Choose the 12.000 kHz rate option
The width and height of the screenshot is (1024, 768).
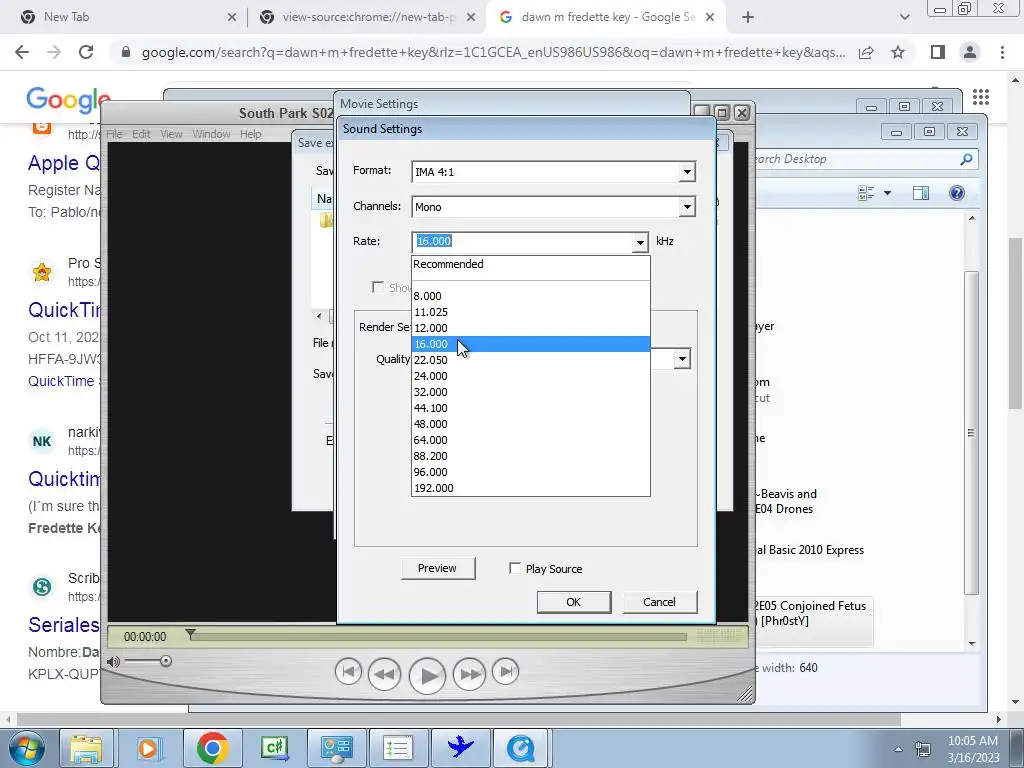coord(530,328)
